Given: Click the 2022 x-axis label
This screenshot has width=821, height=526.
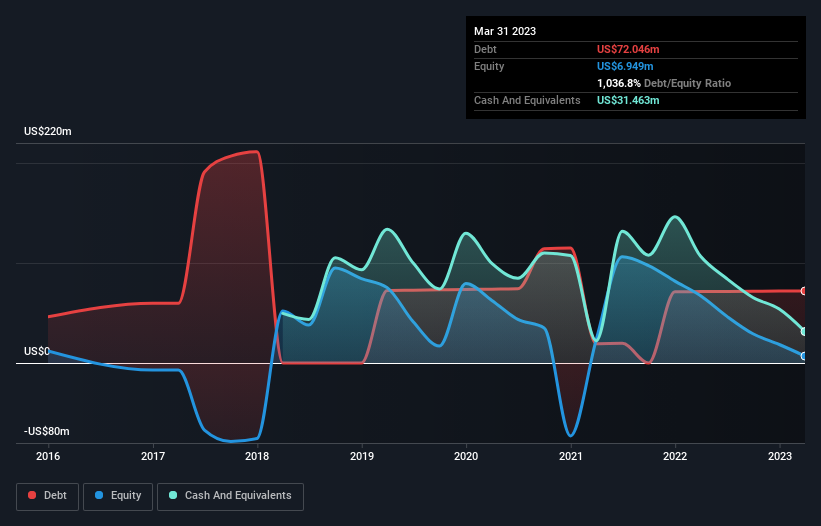Looking at the screenshot, I should pos(675,456).
